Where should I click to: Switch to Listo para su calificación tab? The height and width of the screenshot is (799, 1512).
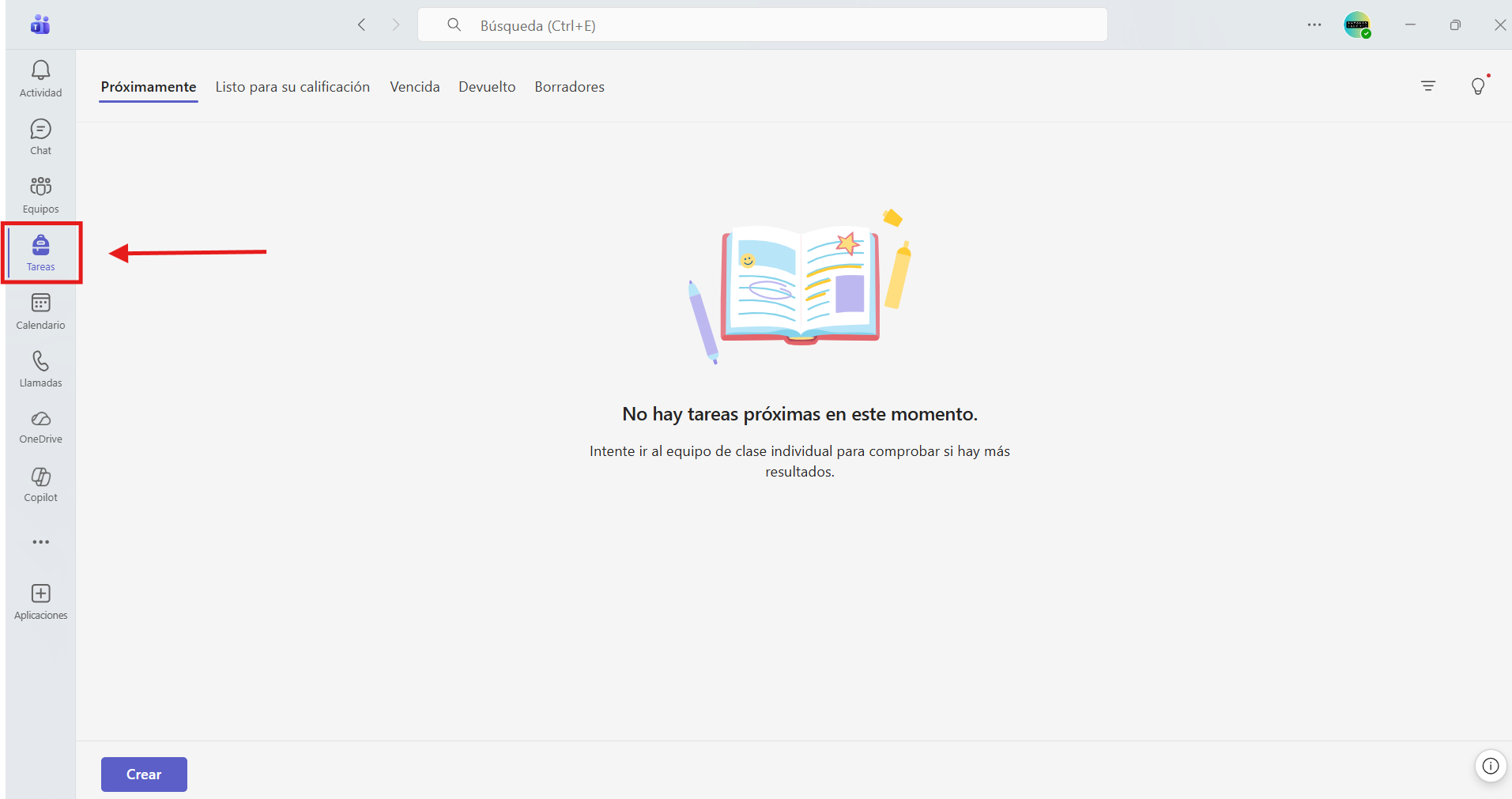coord(292,87)
